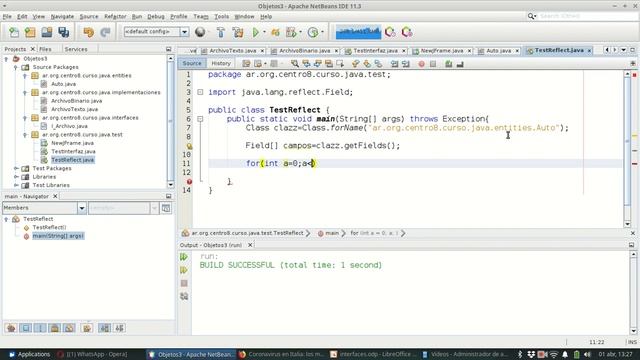Toggle the History editor view button
640x360 pixels.
pos(221,63)
